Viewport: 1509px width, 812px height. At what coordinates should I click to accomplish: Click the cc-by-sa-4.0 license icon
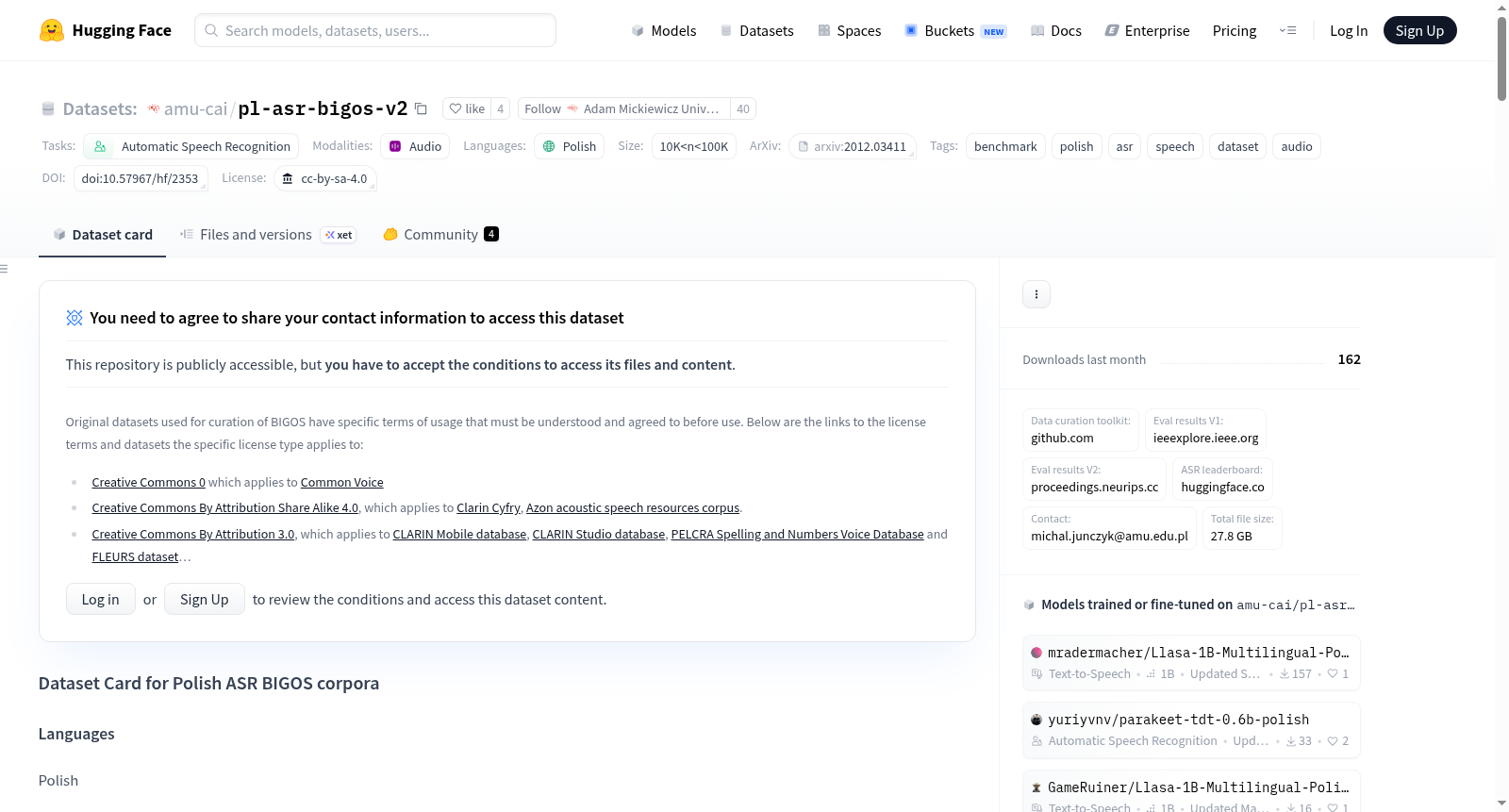pyautogui.click(x=288, y=178)
